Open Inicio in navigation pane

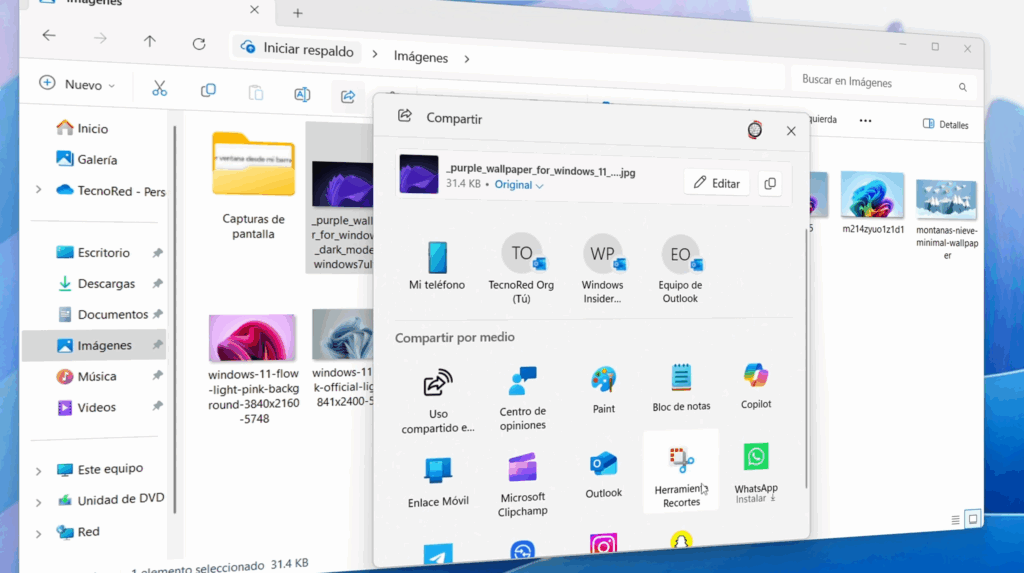[x=82, y=128]
